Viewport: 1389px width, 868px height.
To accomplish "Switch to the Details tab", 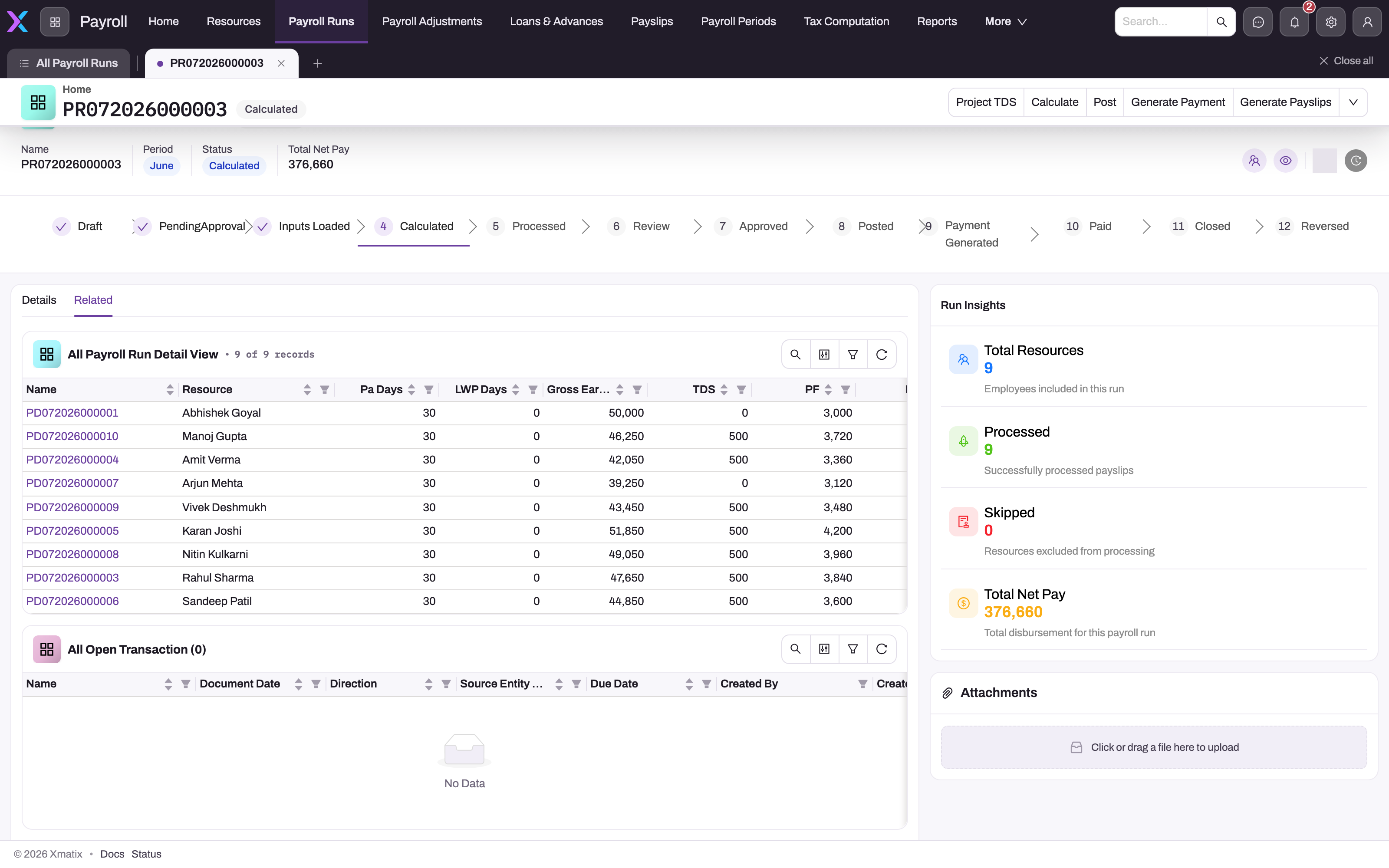I will pyautogui.click(x=39, y=300).
